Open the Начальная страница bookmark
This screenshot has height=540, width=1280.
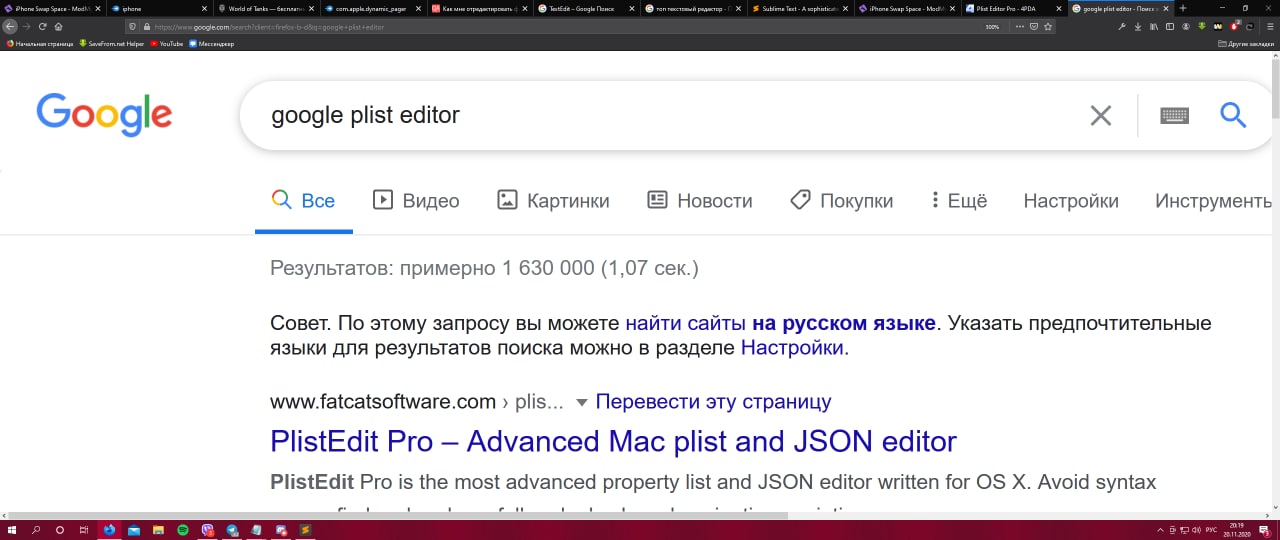click(40, 44)
